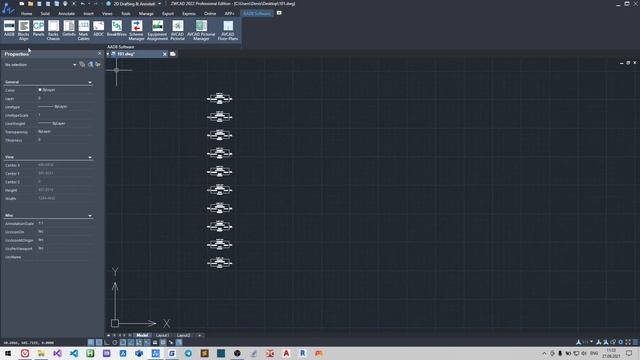Click the Select Objects icon in Properties panel

(x=90, y=64)
